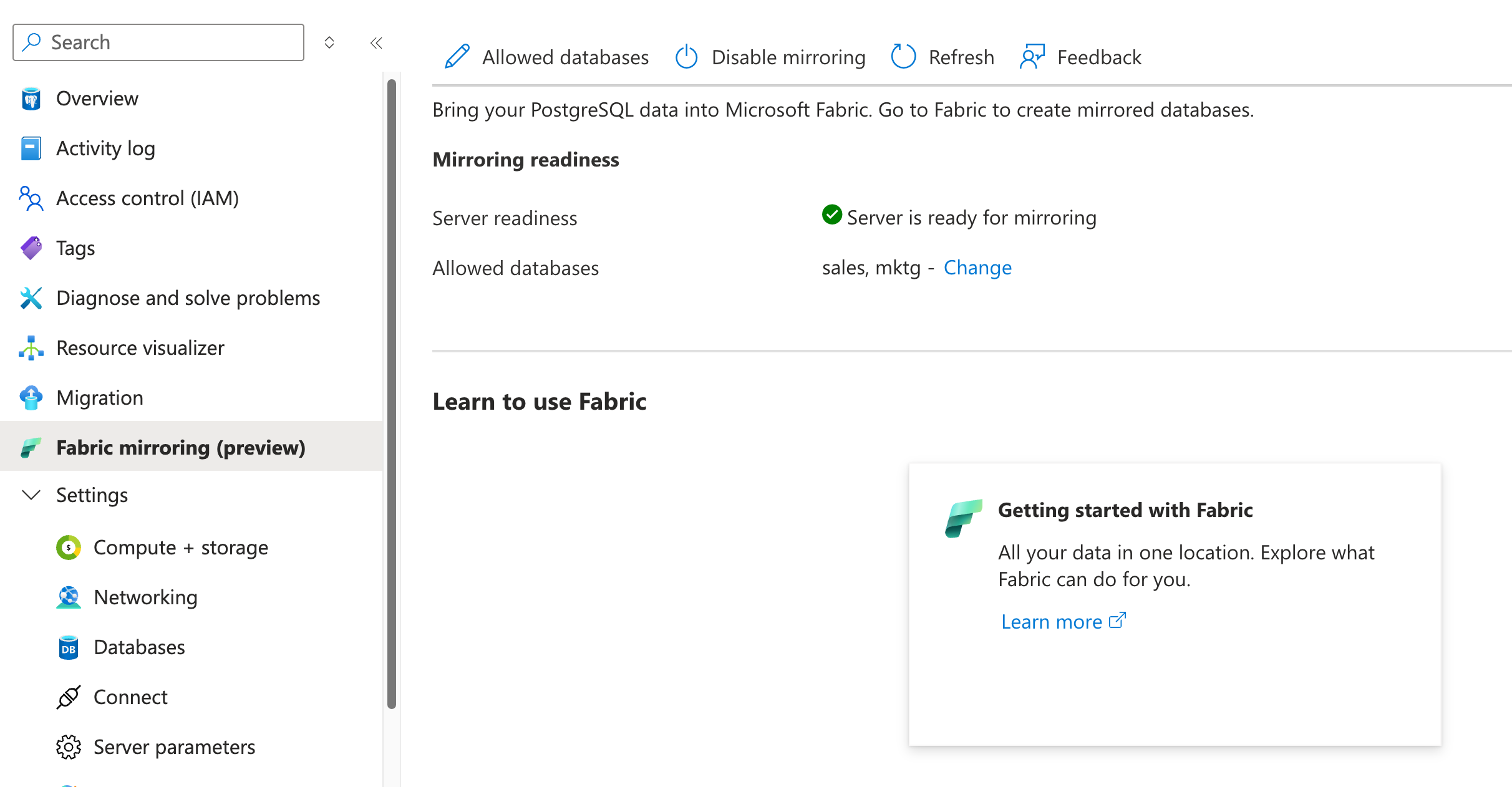Disable mirroring via the toolbar
Screen dimensions: 1512x787
click(x=770, y=57)
